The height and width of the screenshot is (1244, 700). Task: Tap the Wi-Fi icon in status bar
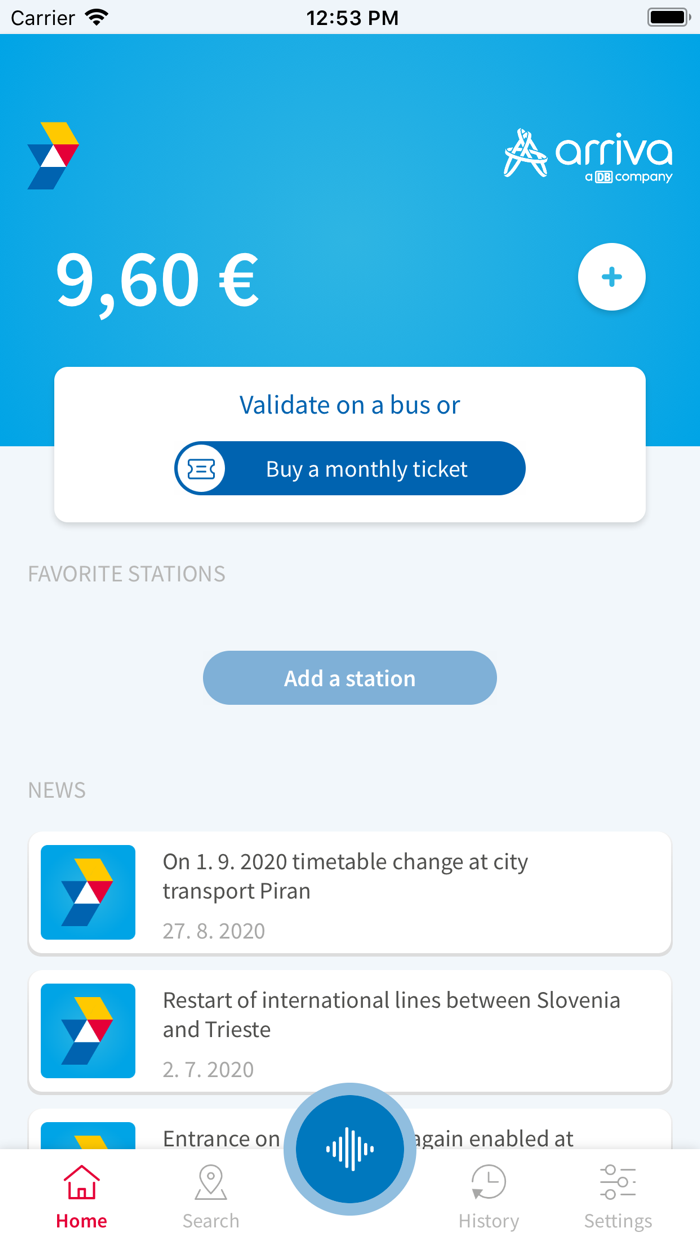(96, 17)
